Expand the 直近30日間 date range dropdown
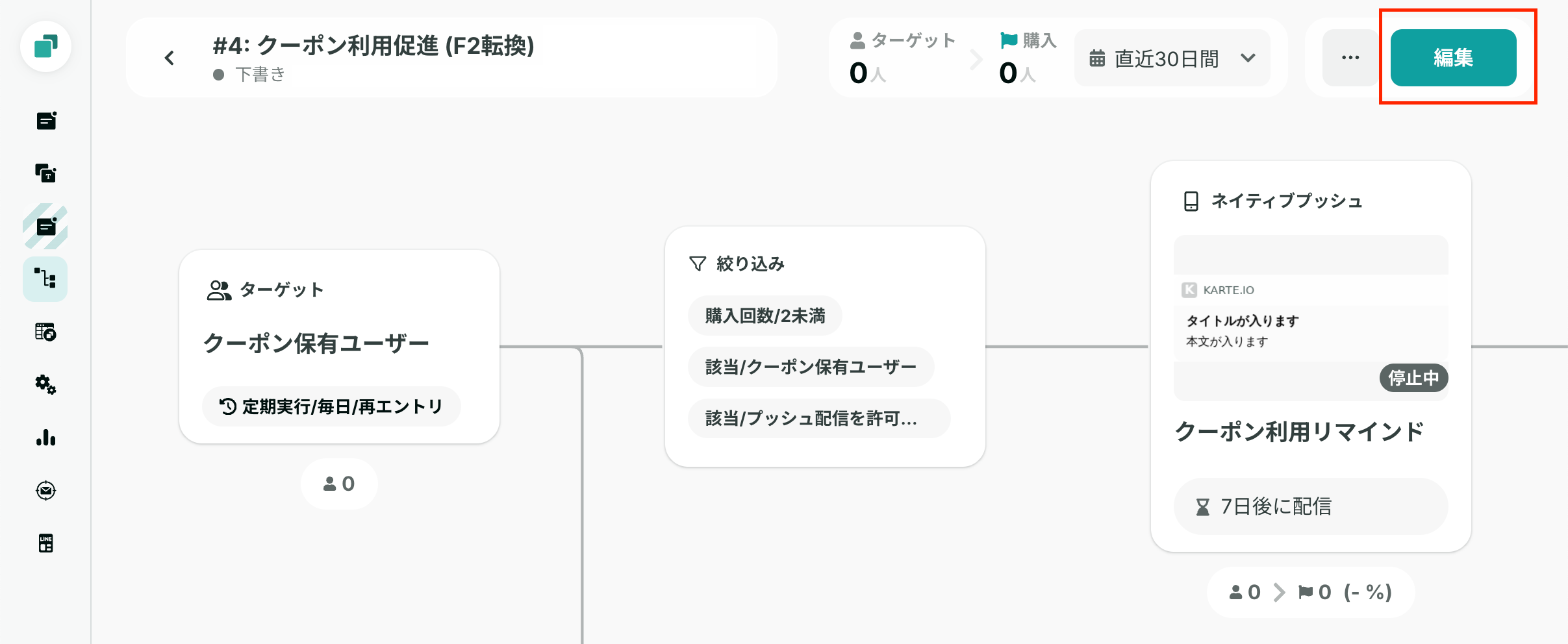Image resolution: width=1568 pixels, height=644 pixels. click(x=1172, y=58)
